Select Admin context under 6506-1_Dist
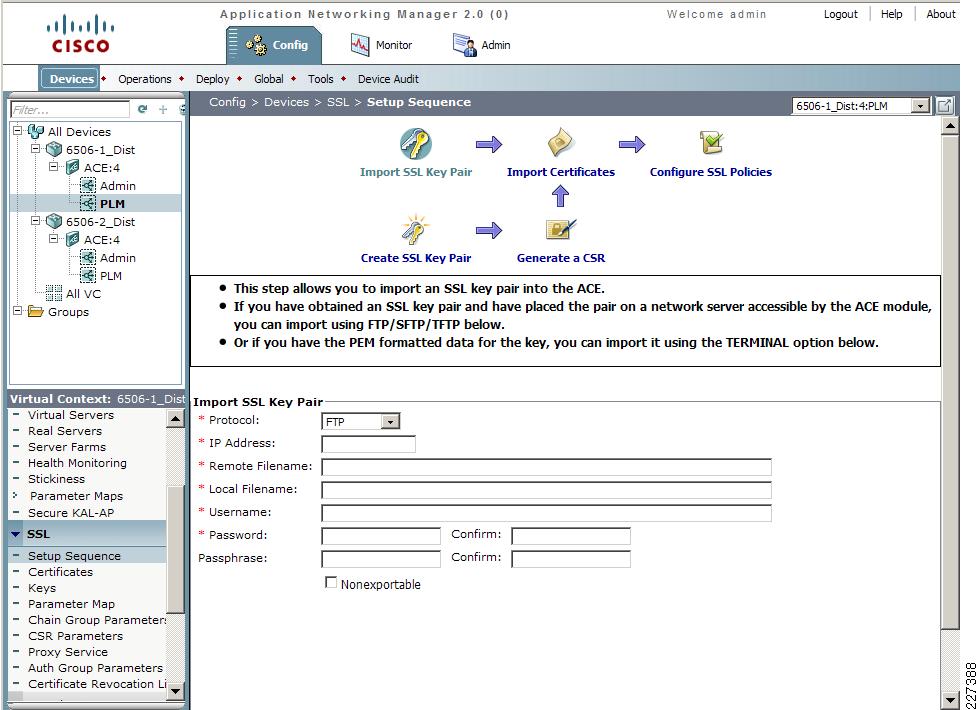The width and height of the screenshot is (977, 710). 118,186
